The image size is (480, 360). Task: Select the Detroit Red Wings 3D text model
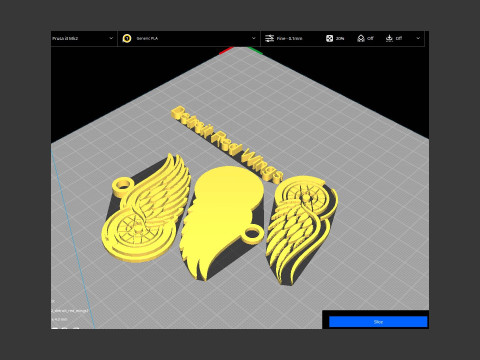coord(227,144)
